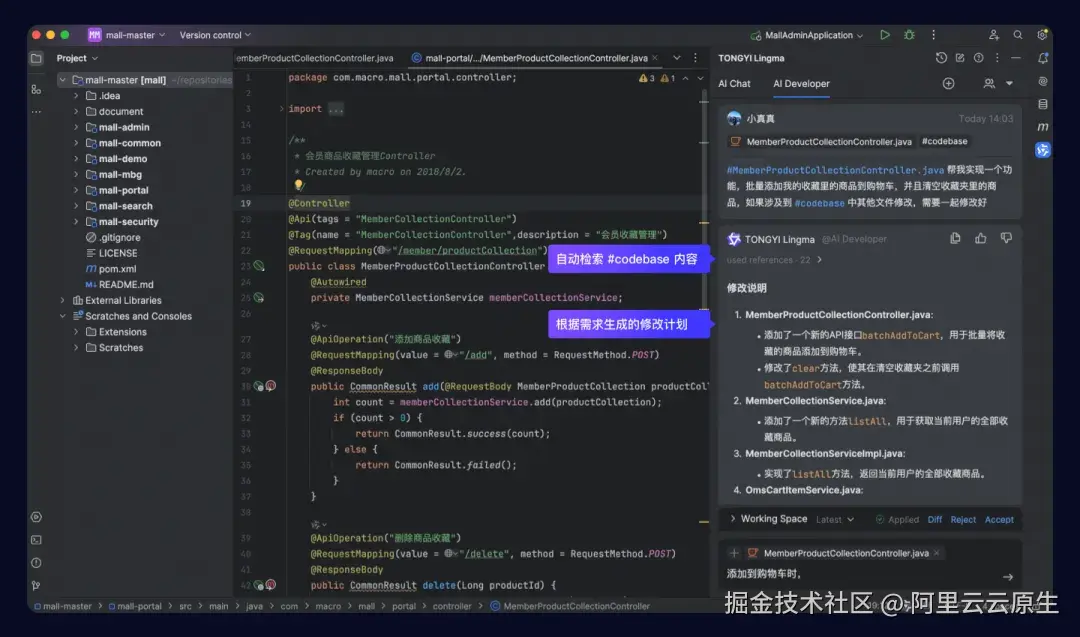Show hidden editor tabs dropdown
The width and height of the screenshot is (1080, 637).
tap(676, 58)
